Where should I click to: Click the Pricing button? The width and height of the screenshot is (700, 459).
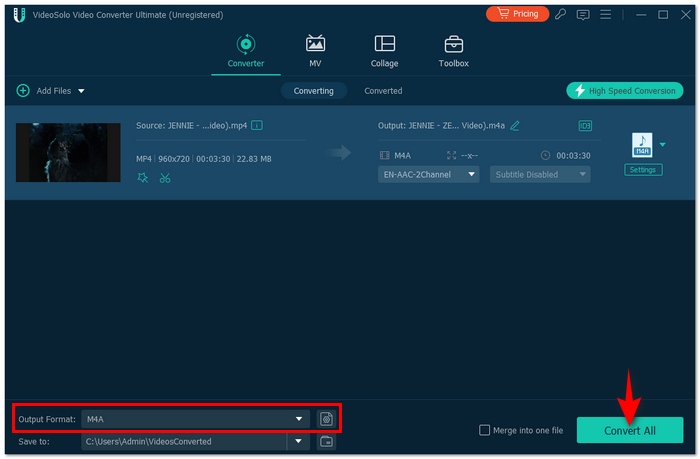tap(517, 14)
